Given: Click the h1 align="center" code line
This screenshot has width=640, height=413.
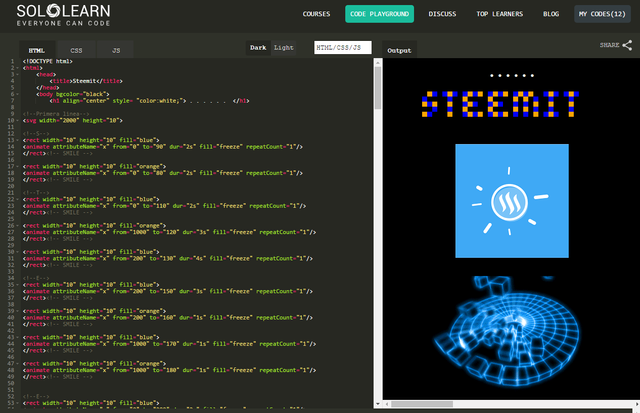Looking at the screenshot, I should (x=149, y=101).
